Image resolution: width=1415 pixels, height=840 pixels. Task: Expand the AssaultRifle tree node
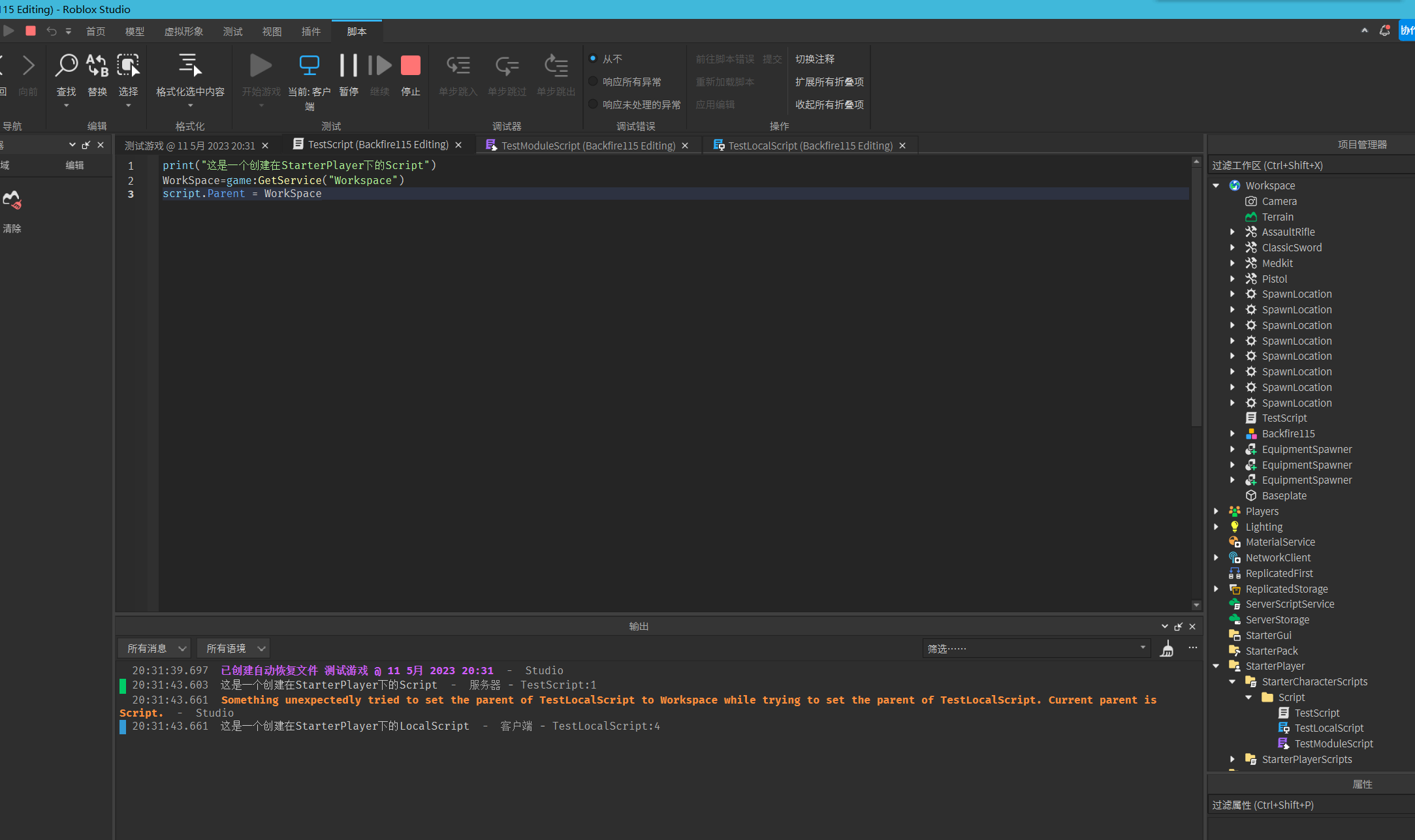coord(1233,232)
